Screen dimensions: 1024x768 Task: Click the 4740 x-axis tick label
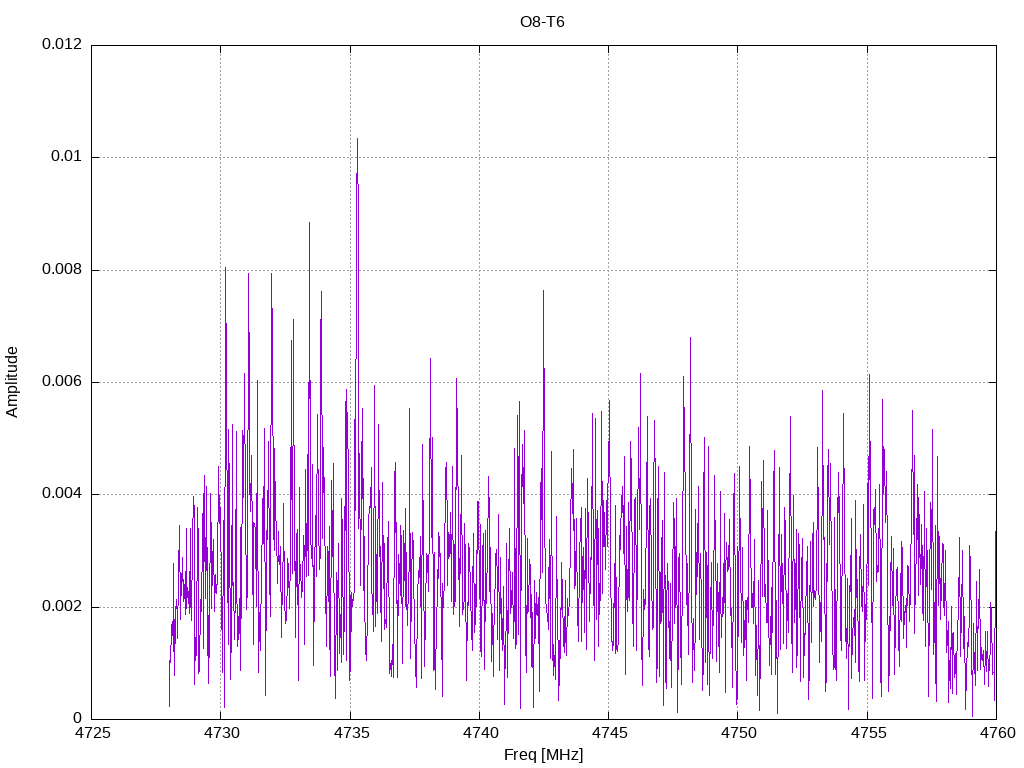[480, 733]
